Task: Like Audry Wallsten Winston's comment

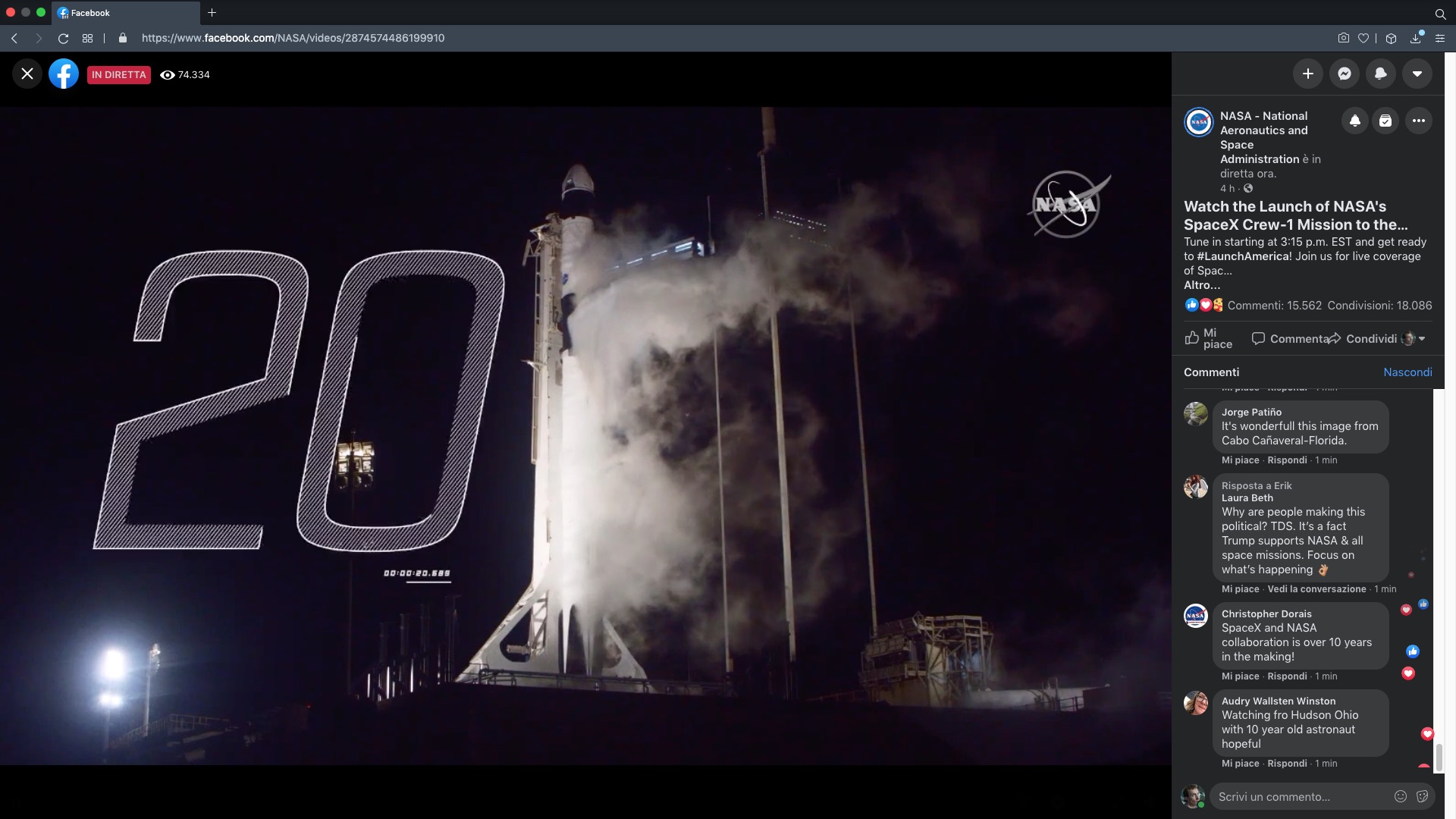Action: click(1240, 764)
